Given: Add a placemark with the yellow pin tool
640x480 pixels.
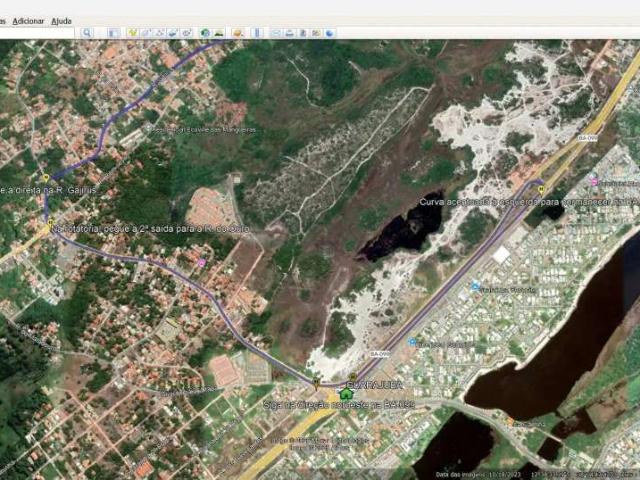Looking at the screenshot, I should pyautogui.click(x=132, y=33).
